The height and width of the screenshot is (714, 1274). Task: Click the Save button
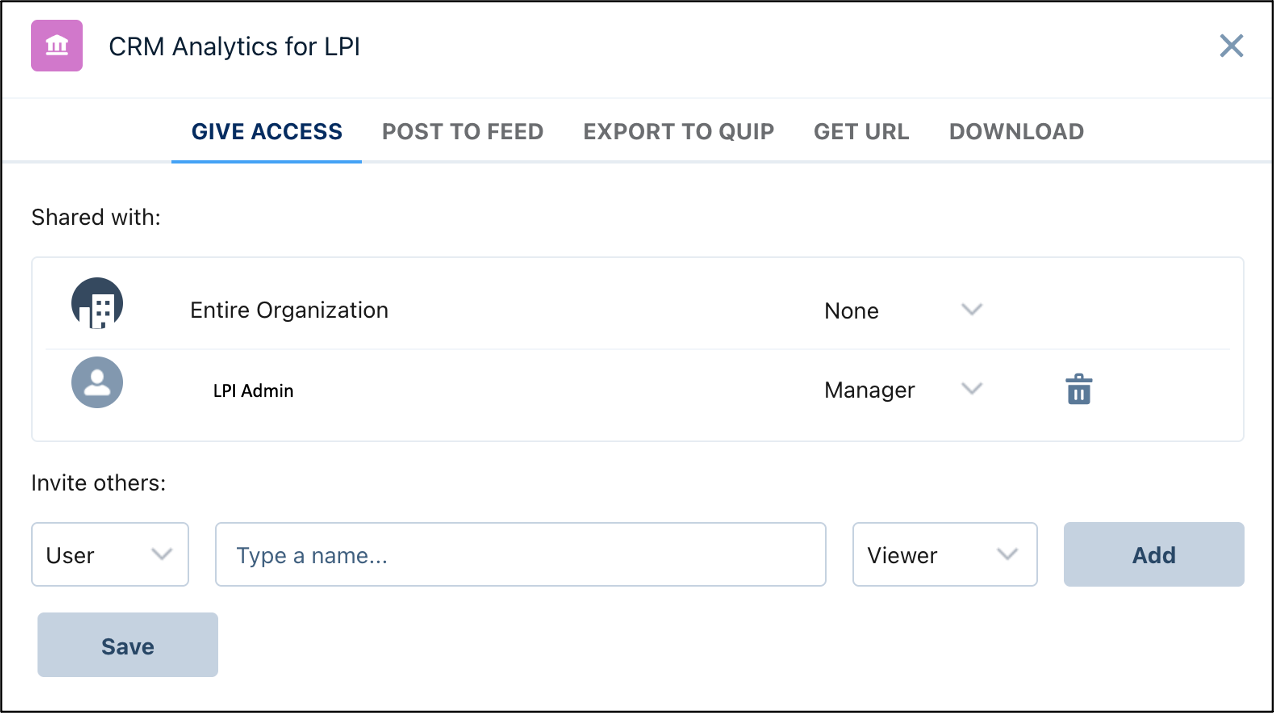tap(127, 644)
